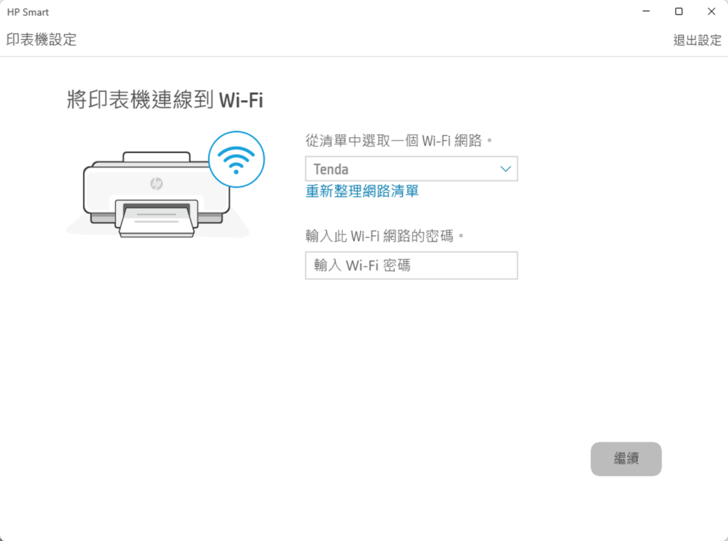The height and width of the screenshot is (541, 728).
Task: Expand the Wi-Fi network list chevron arrow
Action: tap(505, 169)
